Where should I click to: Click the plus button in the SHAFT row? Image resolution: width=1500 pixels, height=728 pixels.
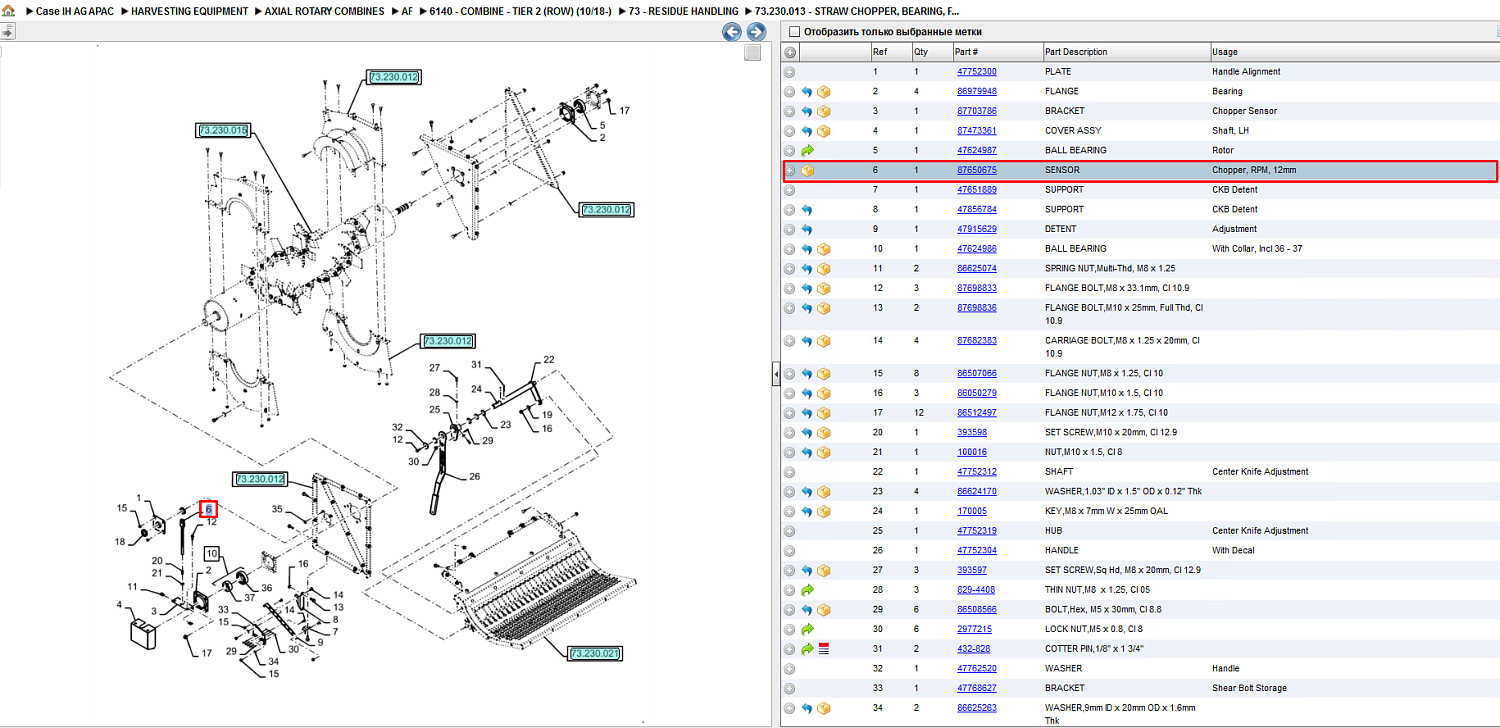(790, 472)
